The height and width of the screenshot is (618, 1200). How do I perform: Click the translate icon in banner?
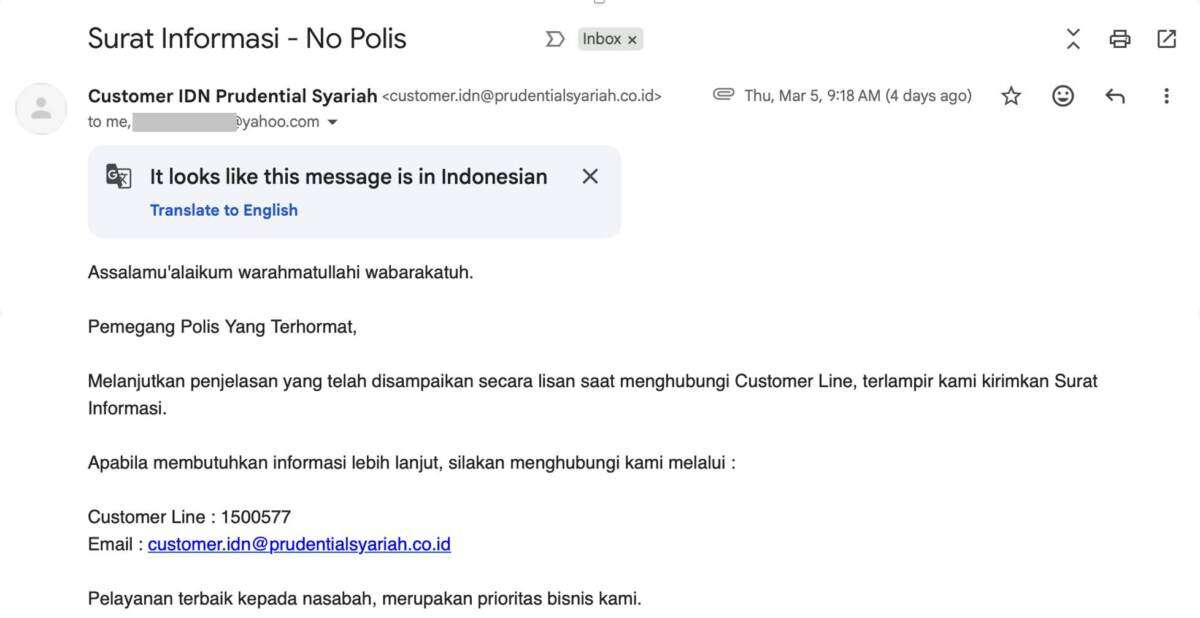pos(119,177)
